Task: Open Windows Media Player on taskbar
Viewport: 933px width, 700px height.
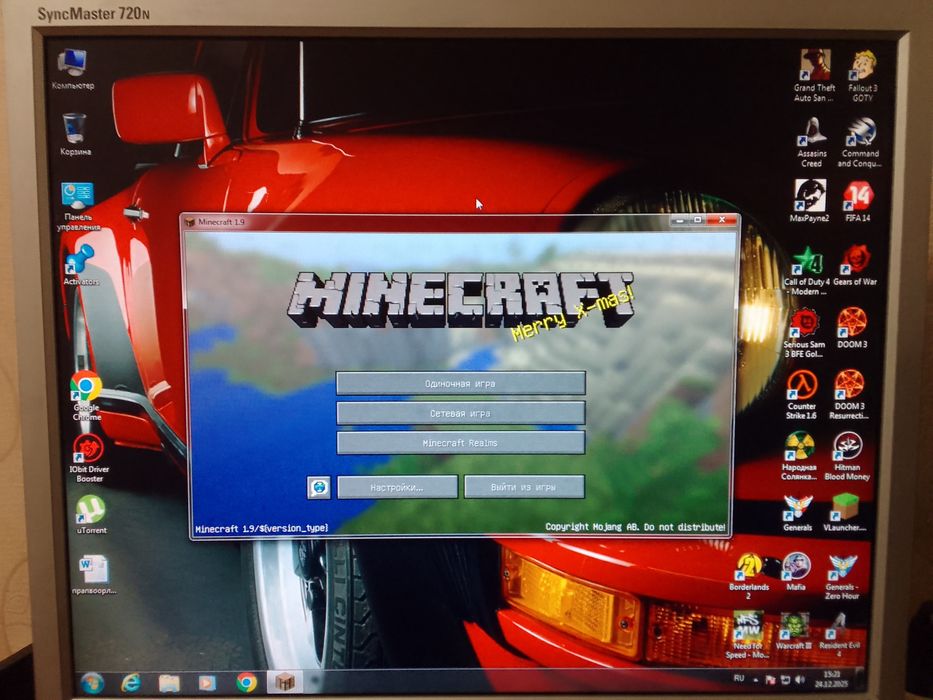Action: (x=207, y=683)
